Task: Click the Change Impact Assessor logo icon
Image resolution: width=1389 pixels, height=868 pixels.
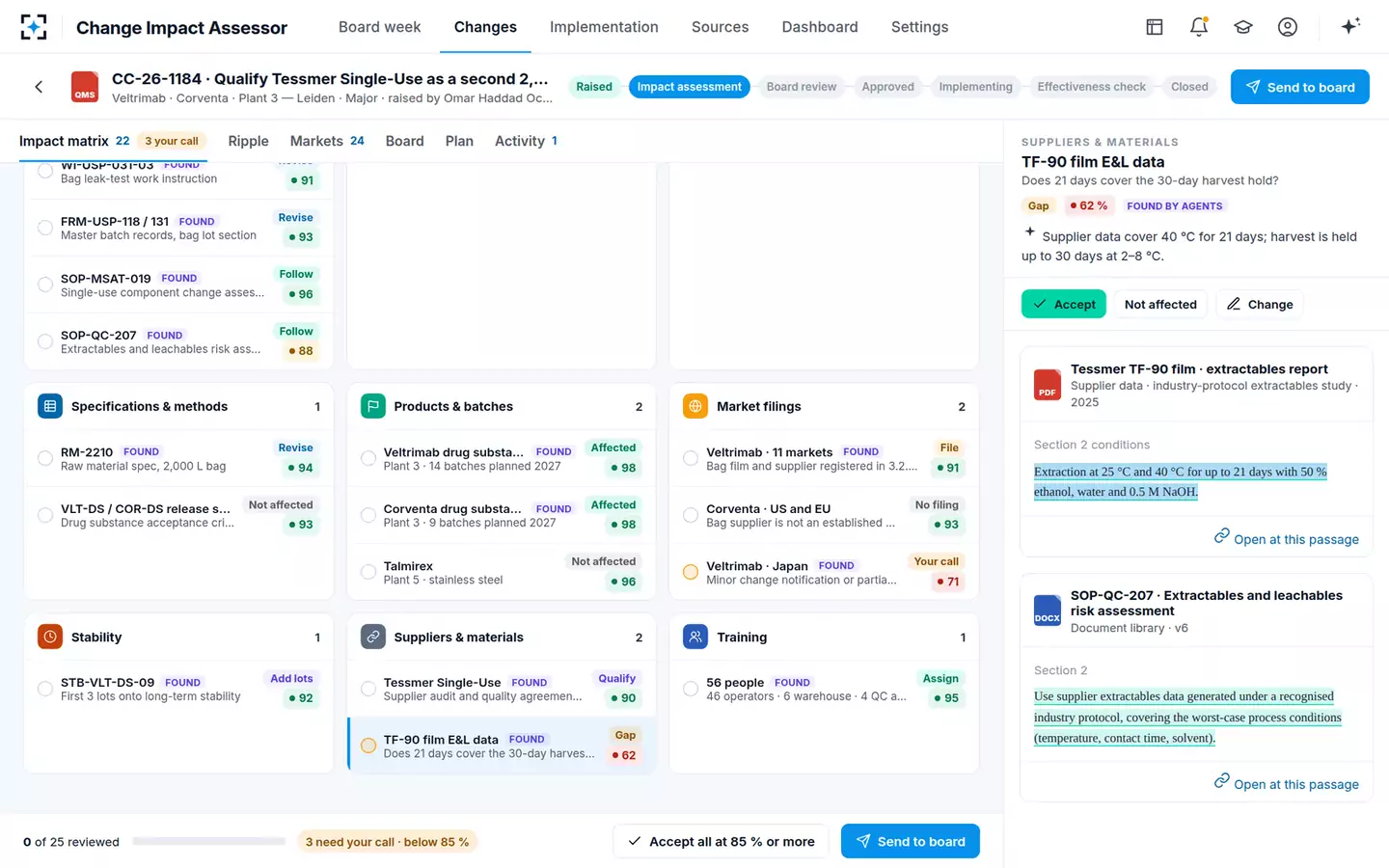Action: coord(34,27)
